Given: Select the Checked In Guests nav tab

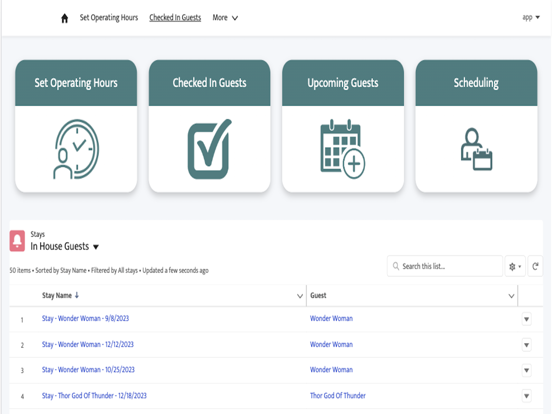Looking at the screenshot, I should (175, 18).
